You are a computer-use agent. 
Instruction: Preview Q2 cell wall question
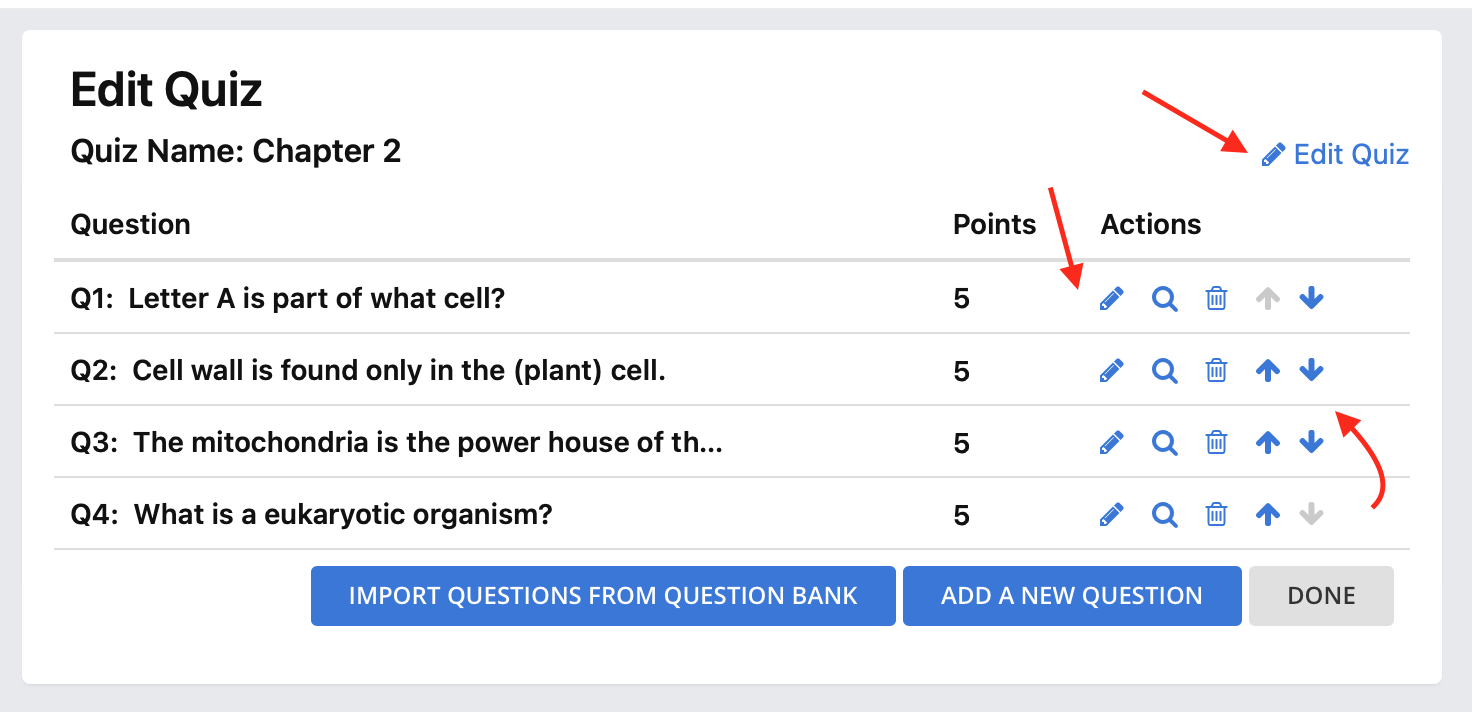pos(1164,370)
